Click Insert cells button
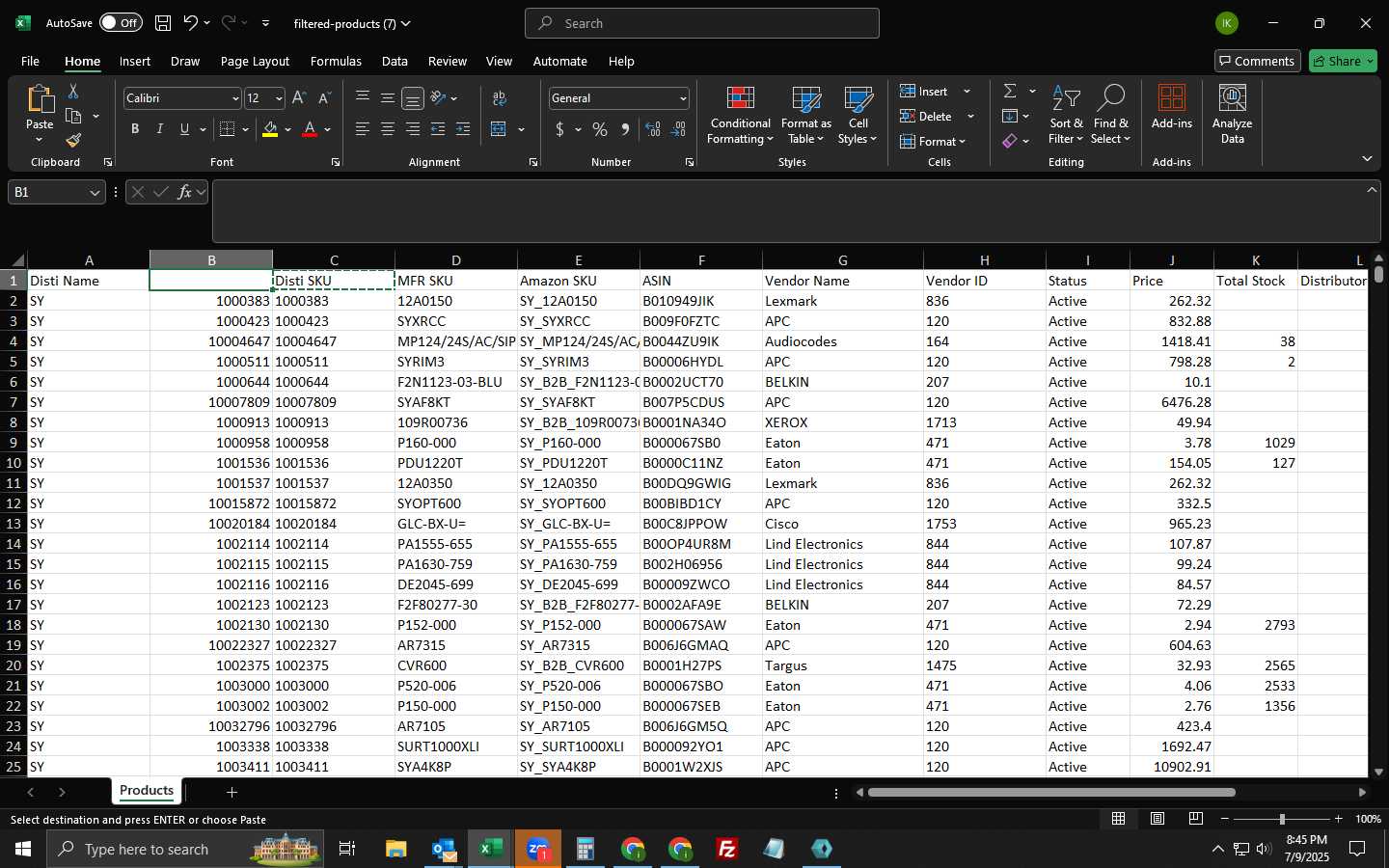This screenshot has width=1389, height=868. pyautogui.click(x=924, y=91)
